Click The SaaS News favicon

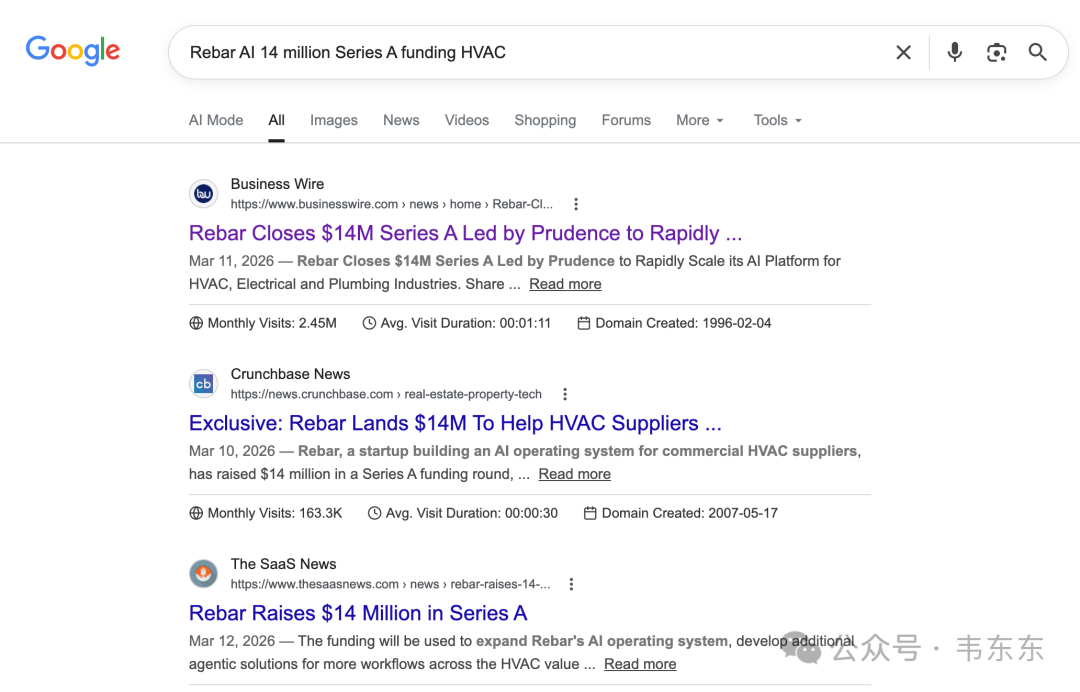[203, 574]
